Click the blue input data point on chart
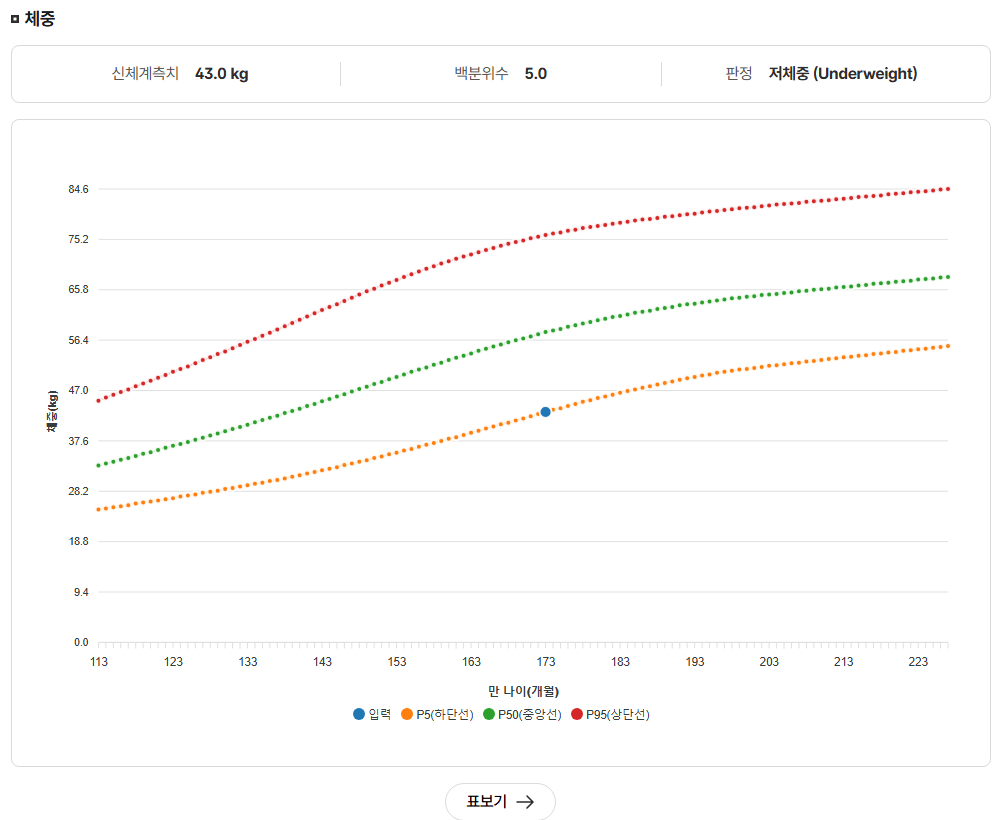The width and height of the screenshot is (1007, 820). [545, 412]
